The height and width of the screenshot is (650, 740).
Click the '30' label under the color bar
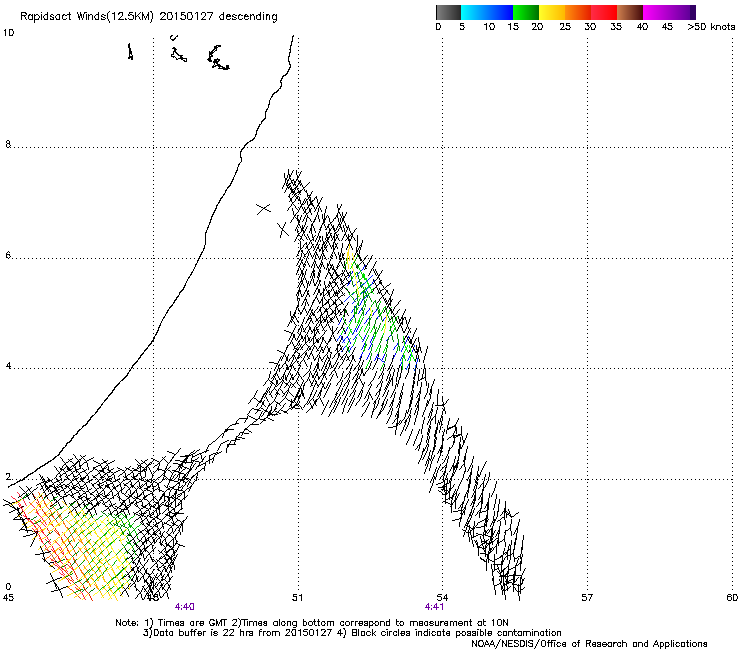[590, 27]
